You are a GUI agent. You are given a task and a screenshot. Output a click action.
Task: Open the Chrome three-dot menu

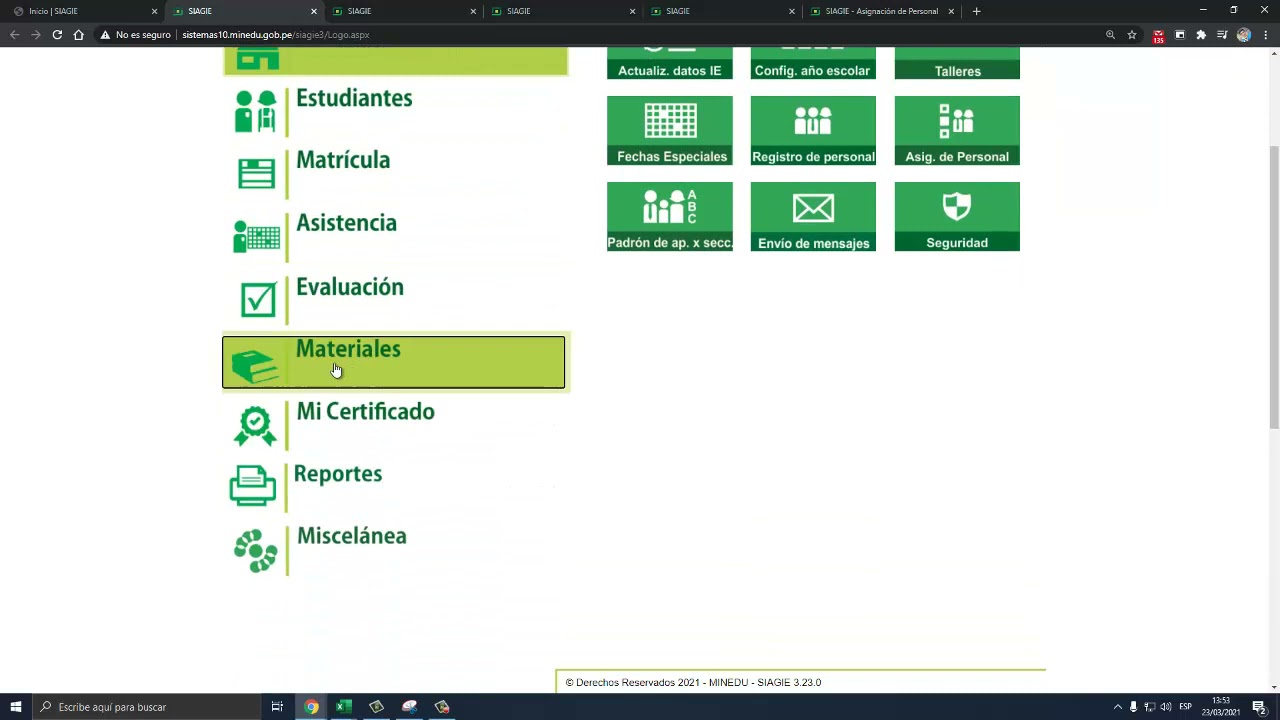1265,34
